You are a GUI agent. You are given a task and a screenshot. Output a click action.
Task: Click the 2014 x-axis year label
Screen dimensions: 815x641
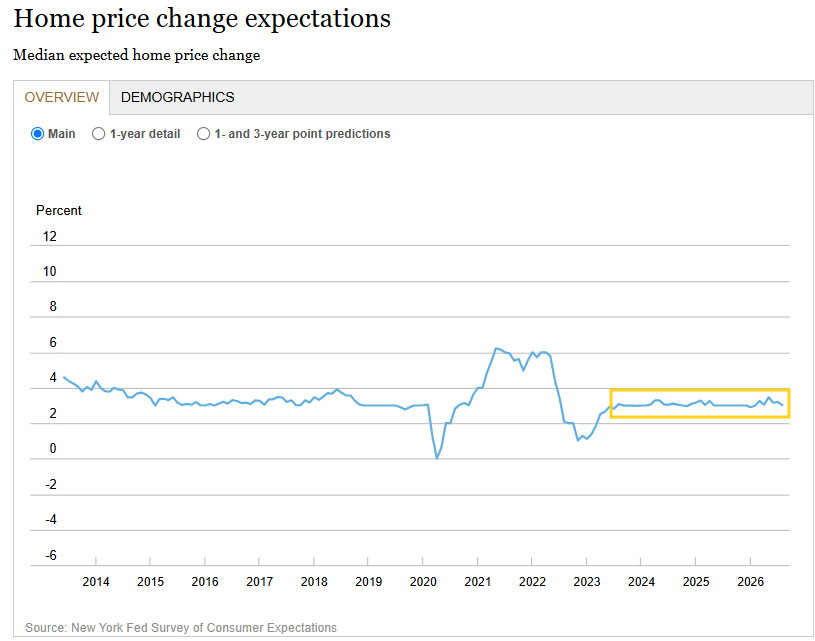point(96,582)
